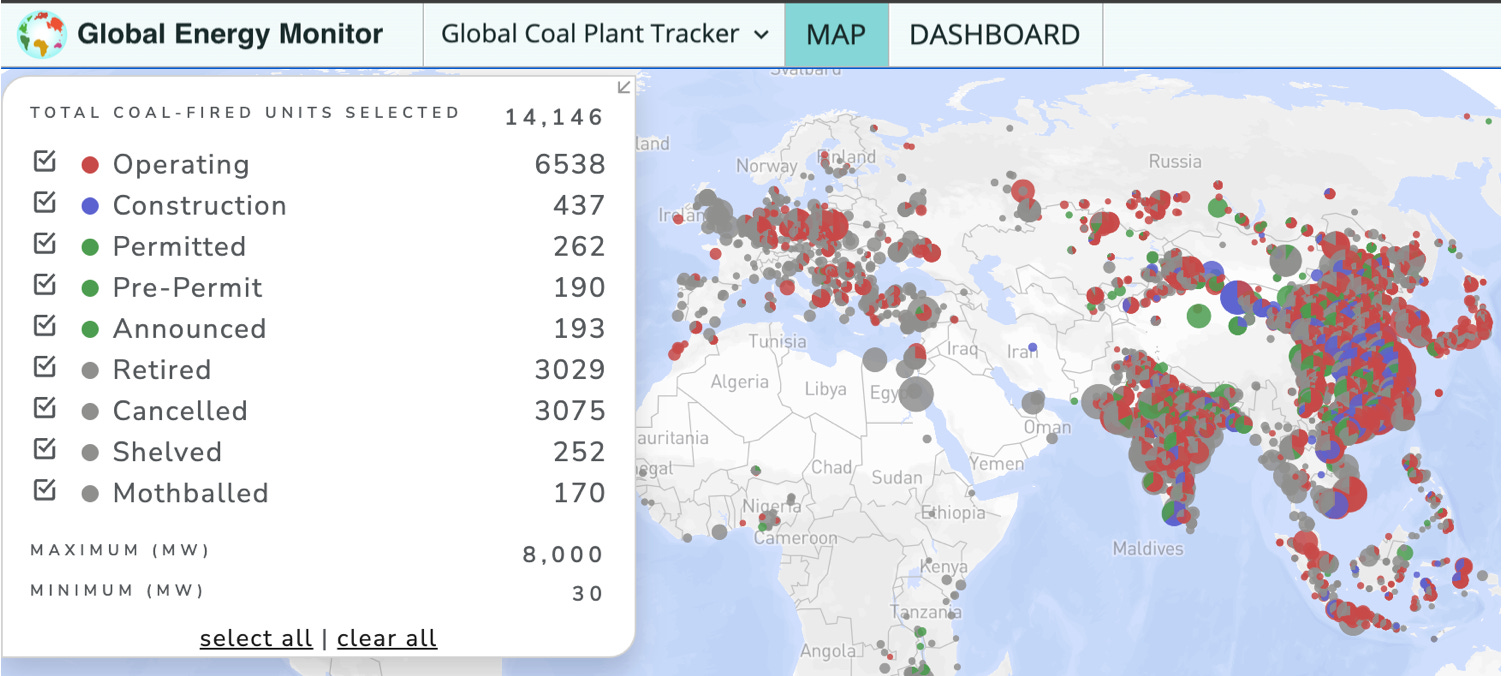Click the Norway label on the map
The height and width of the screenshot is (676, 1504).
click(767, 166)
